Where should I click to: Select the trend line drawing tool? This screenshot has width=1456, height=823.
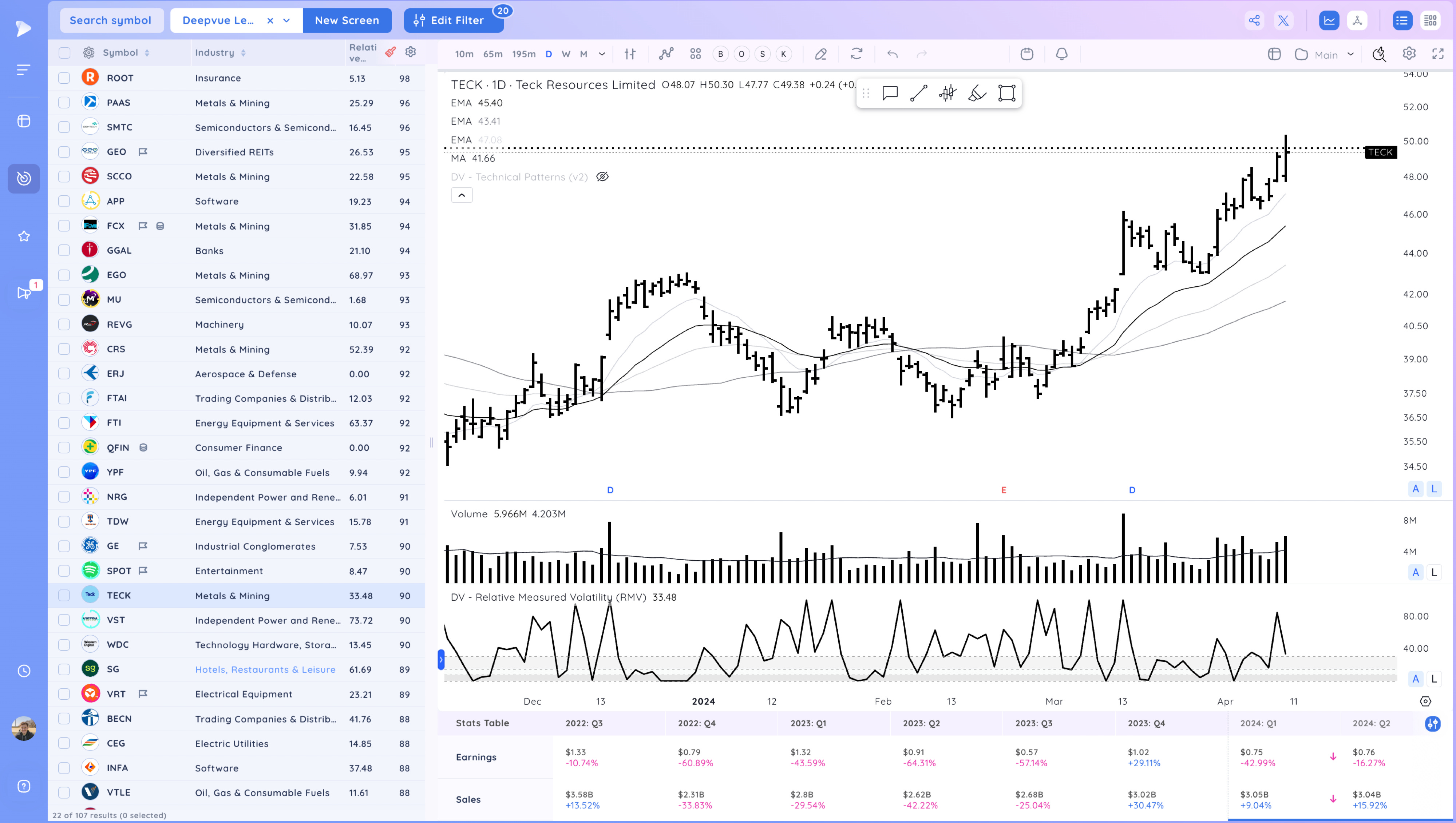(919, 93)
